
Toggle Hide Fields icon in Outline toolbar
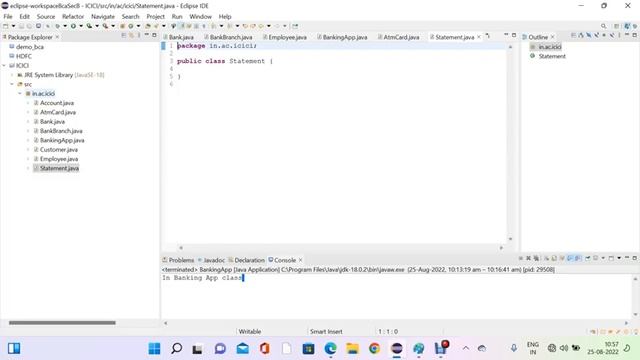pyautogui.click(x=589, y=36)
